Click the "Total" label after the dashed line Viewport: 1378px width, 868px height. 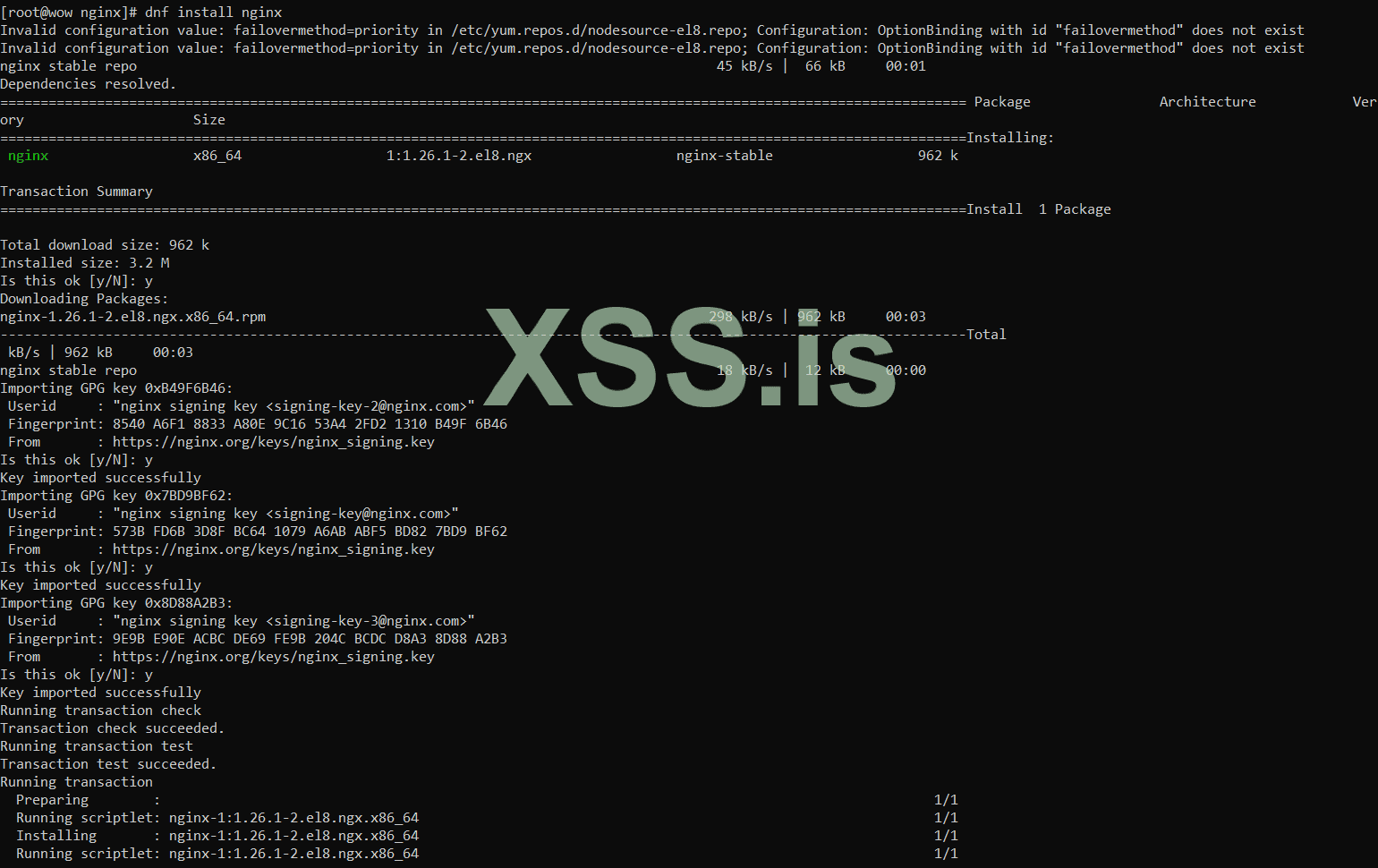pyautogui.click(x=986, y=335)
